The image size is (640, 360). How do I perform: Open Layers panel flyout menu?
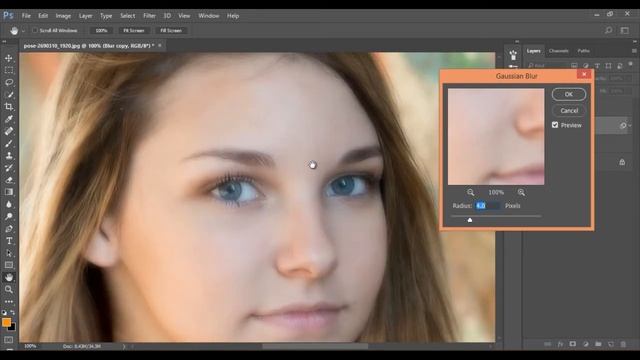point(634,51)
